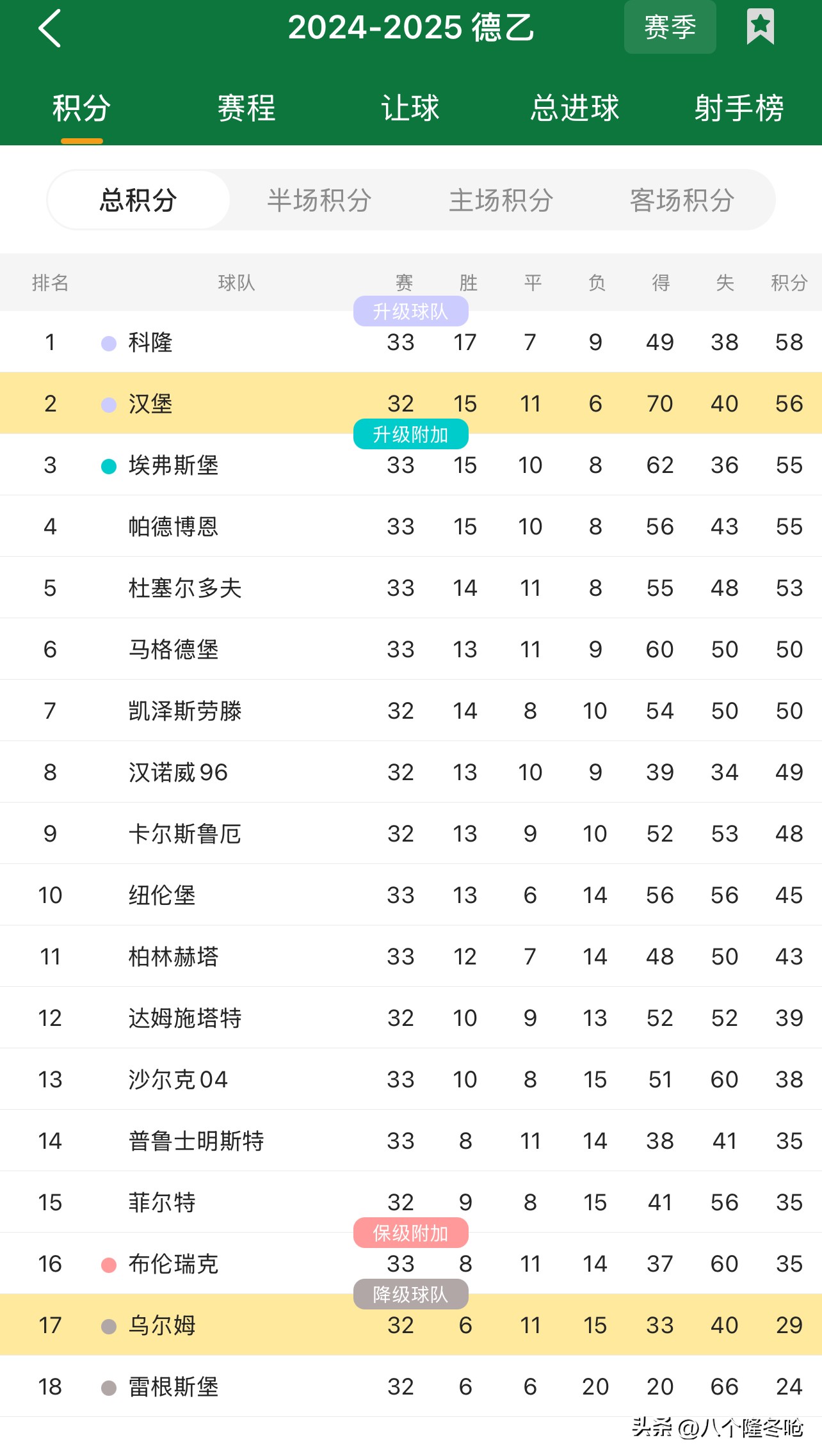The height and width of the screenshot is (1456, 822).
Task: Tap the 降级球队 label badge
Action: coord(410,1295)
